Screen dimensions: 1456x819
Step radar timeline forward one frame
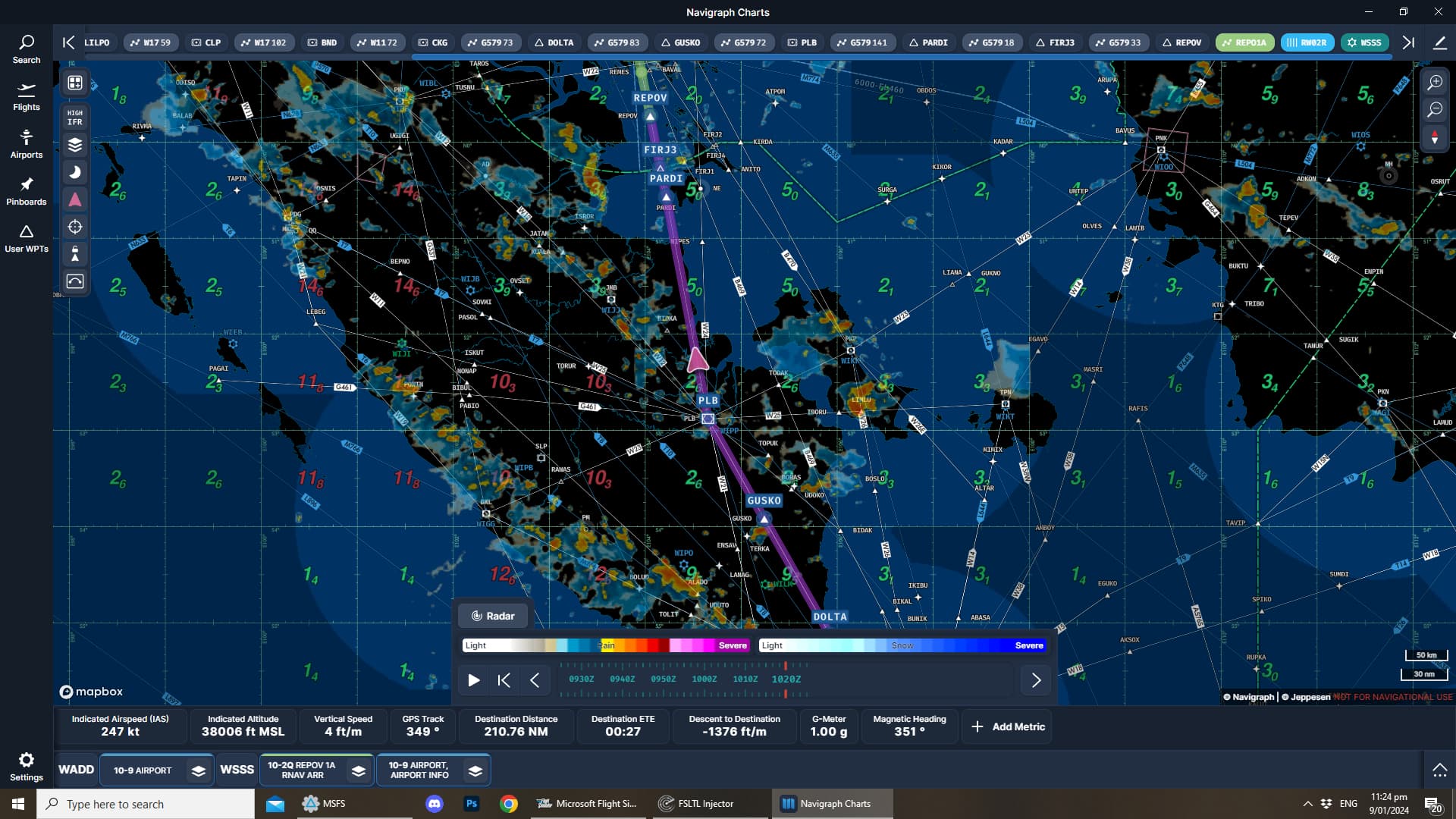1036,680
